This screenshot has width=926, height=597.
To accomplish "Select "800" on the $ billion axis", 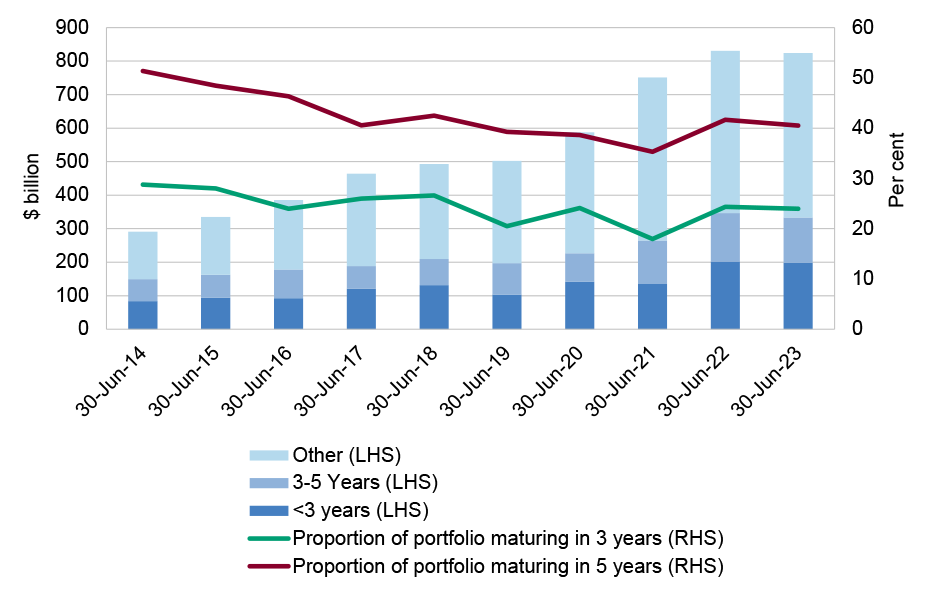I will coord(72,61).
